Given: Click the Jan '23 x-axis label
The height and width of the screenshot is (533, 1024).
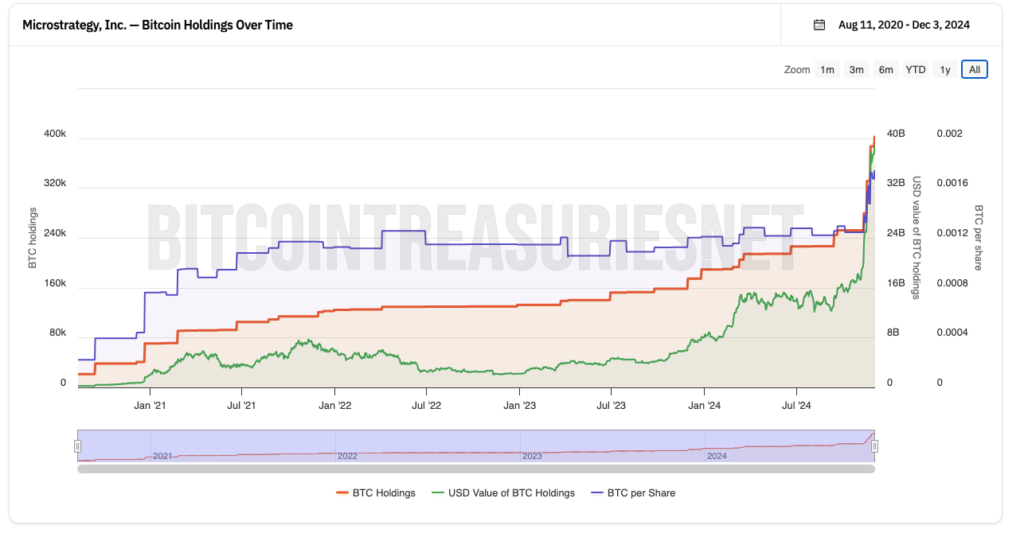Looking at the screenshot, I should click(519, 406).
